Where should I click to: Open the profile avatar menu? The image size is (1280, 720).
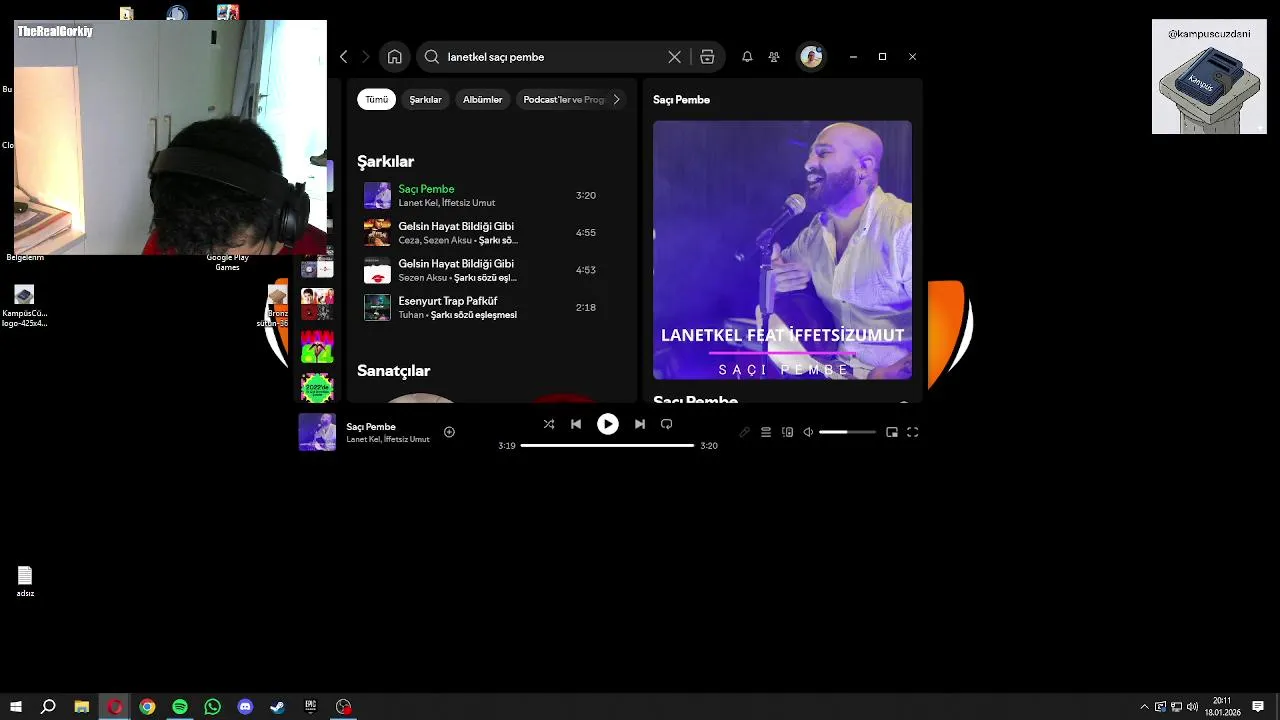[x=811, y=57]
